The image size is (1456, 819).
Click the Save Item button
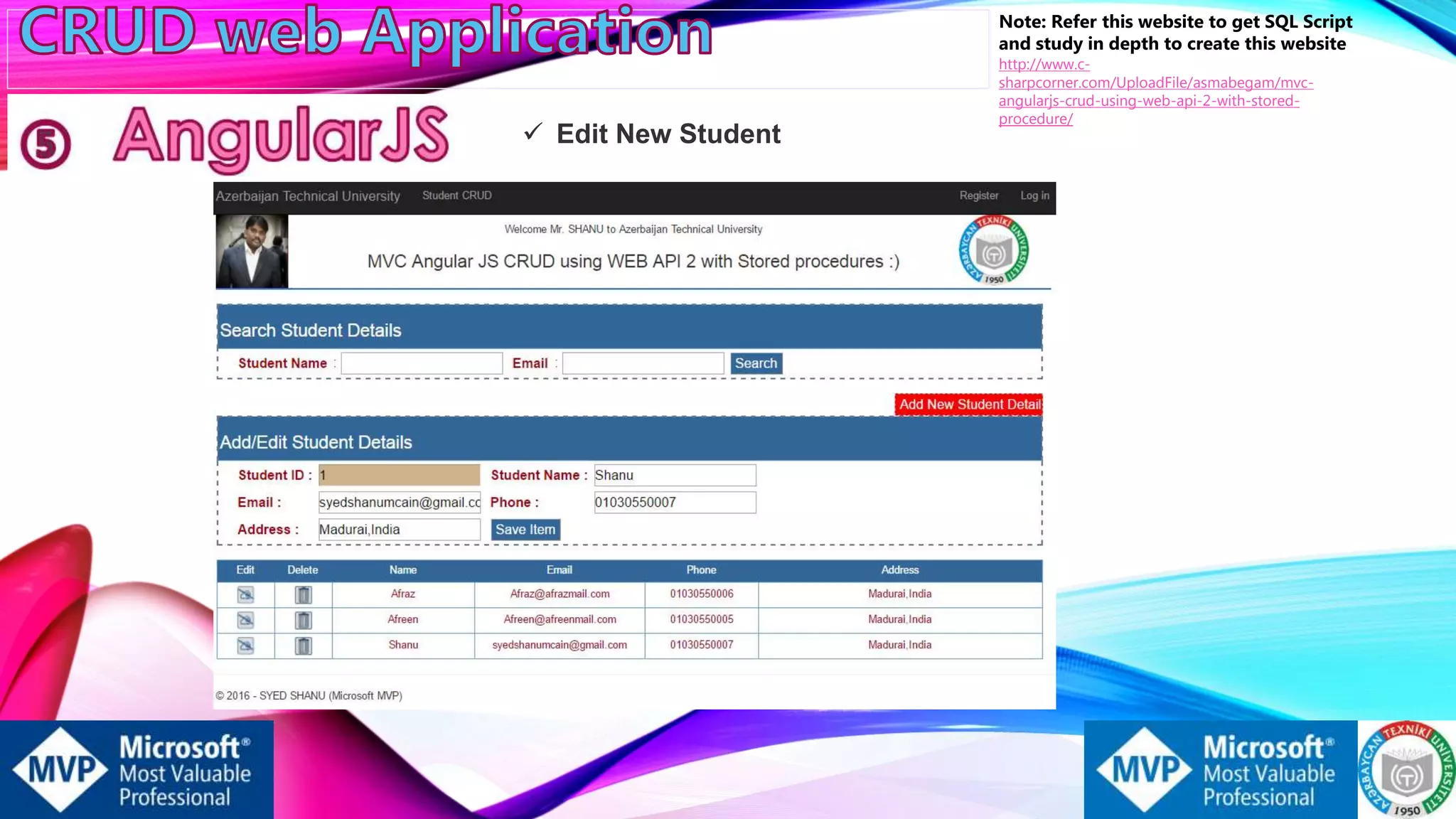525,530
